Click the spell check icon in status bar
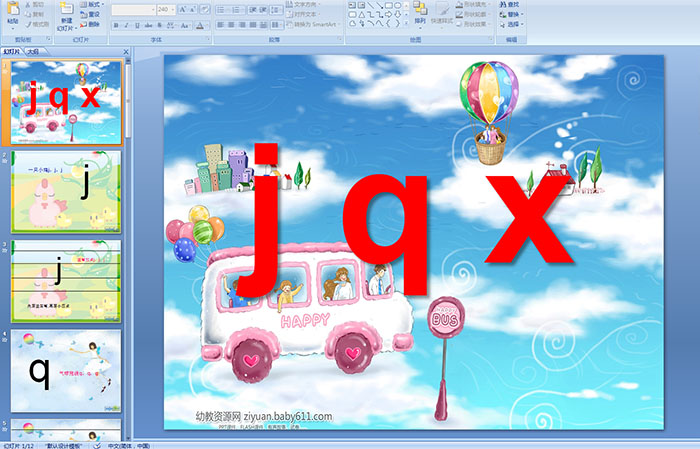Viewport: 700px width, 449px height. tap(97, 445)
